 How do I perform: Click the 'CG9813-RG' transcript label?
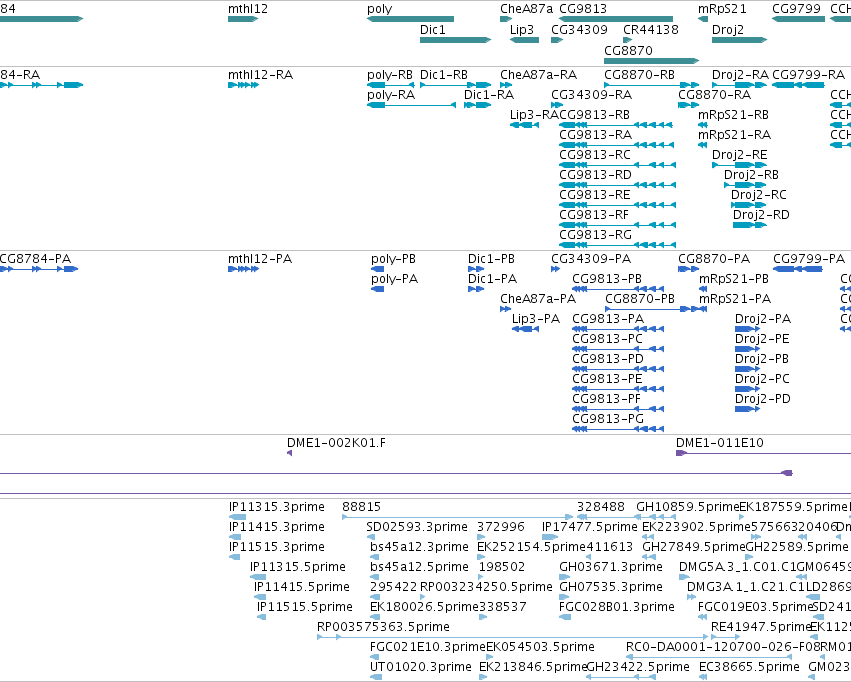pos(595,235)
